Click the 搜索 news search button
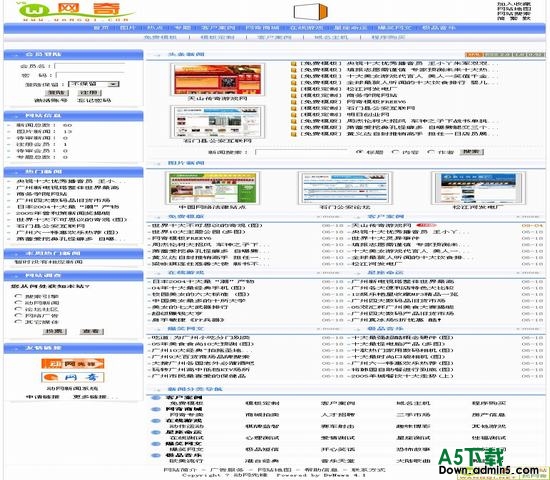This screenshot has height=480, width=550. [471, 152]
